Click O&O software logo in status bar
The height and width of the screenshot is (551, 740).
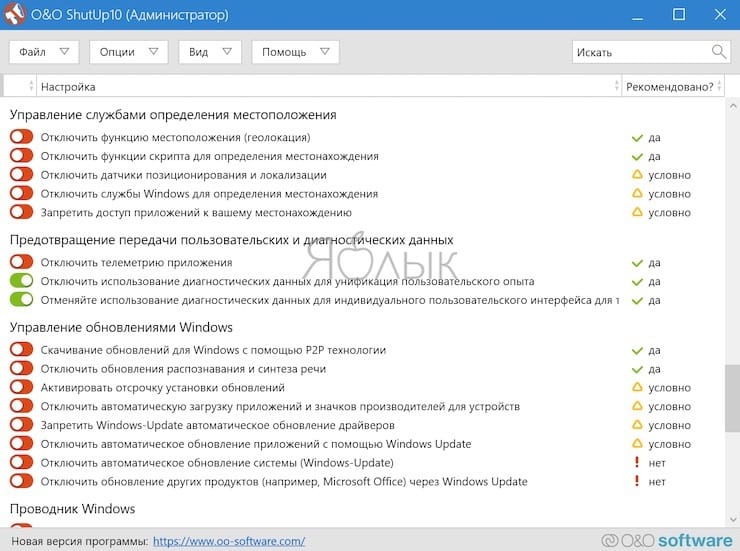(x=667, y=540)
